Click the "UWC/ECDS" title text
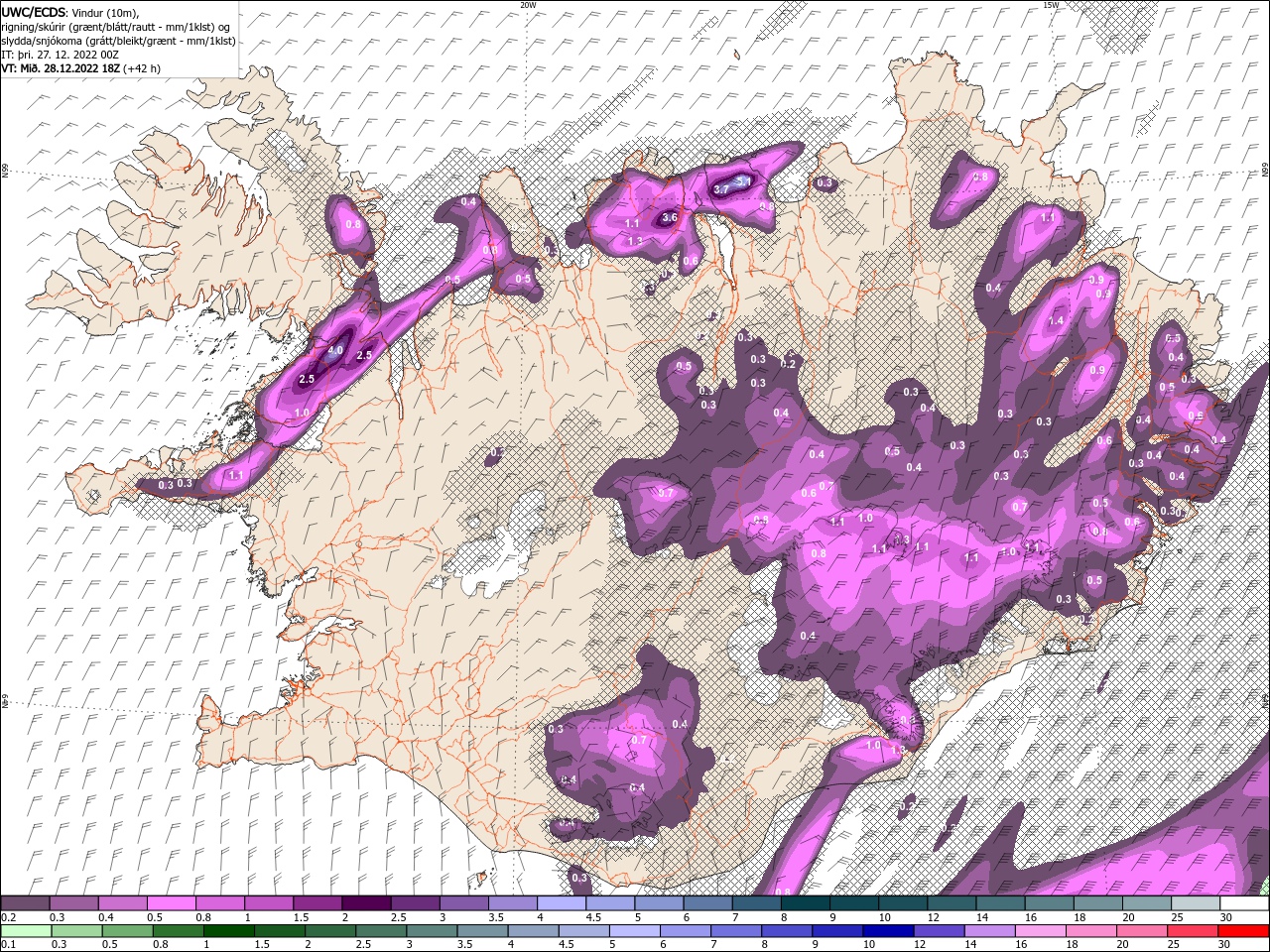1270x952 pixels. [x=34, y=12]
